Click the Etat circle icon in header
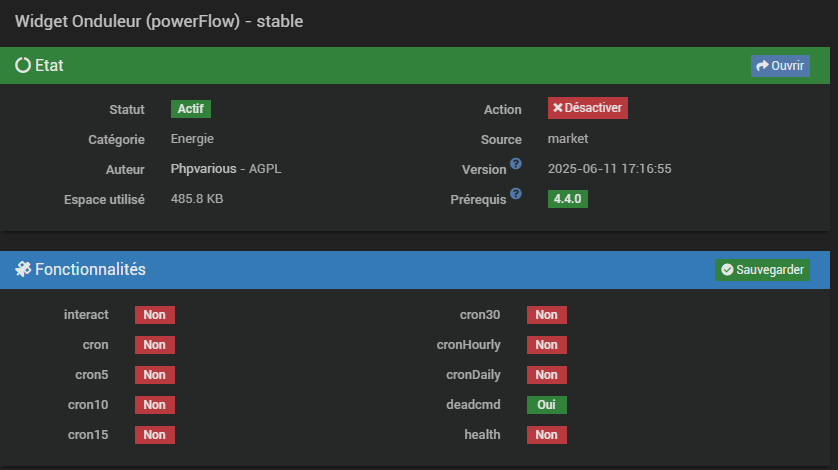Viewport: 838px width, 470px height. click(x=23, y=65)
